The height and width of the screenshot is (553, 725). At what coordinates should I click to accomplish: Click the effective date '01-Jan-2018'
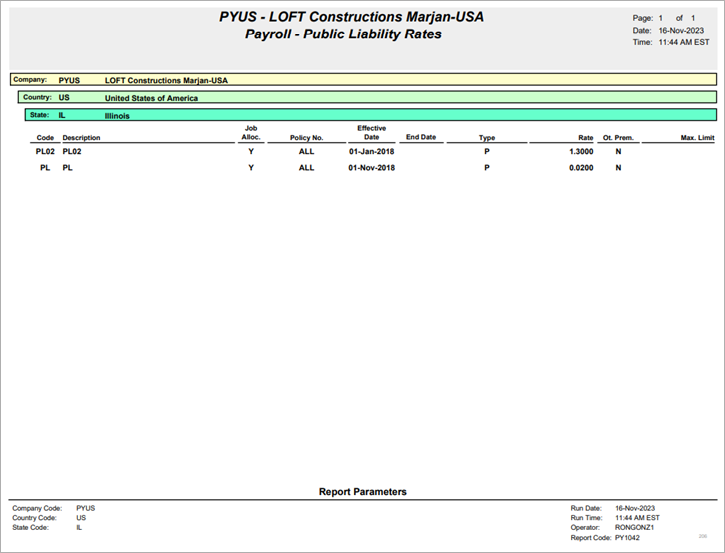[372, 152]
